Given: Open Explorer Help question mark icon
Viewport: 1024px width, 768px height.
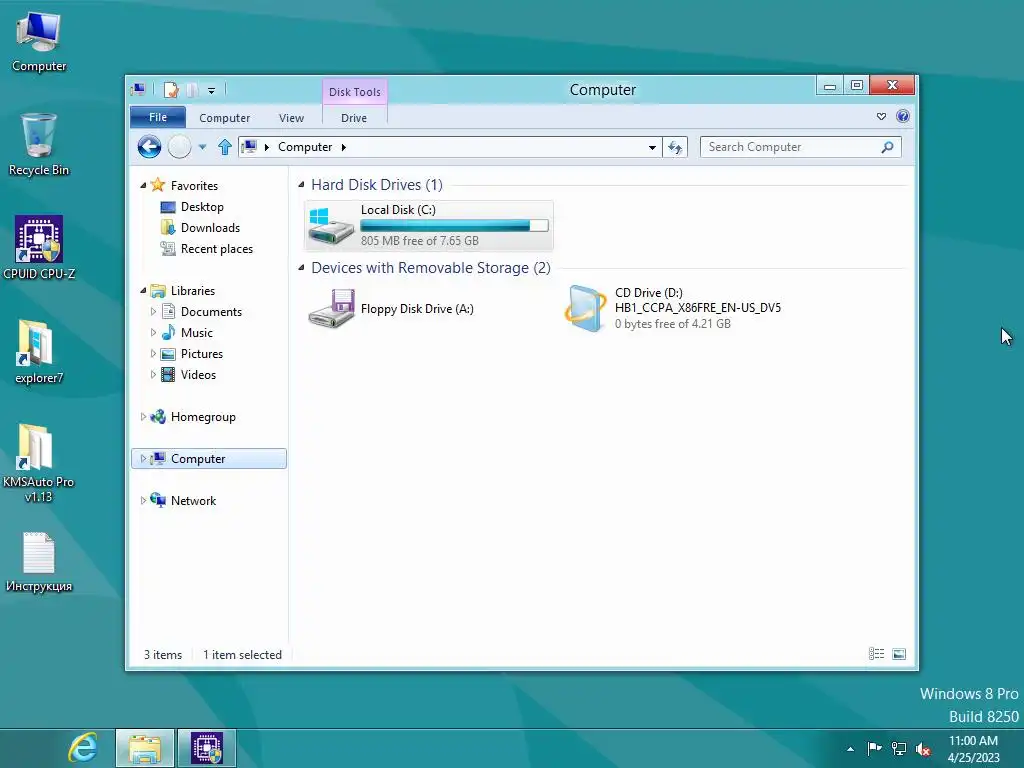Looking at the screenshot, I should coord(903,116).
